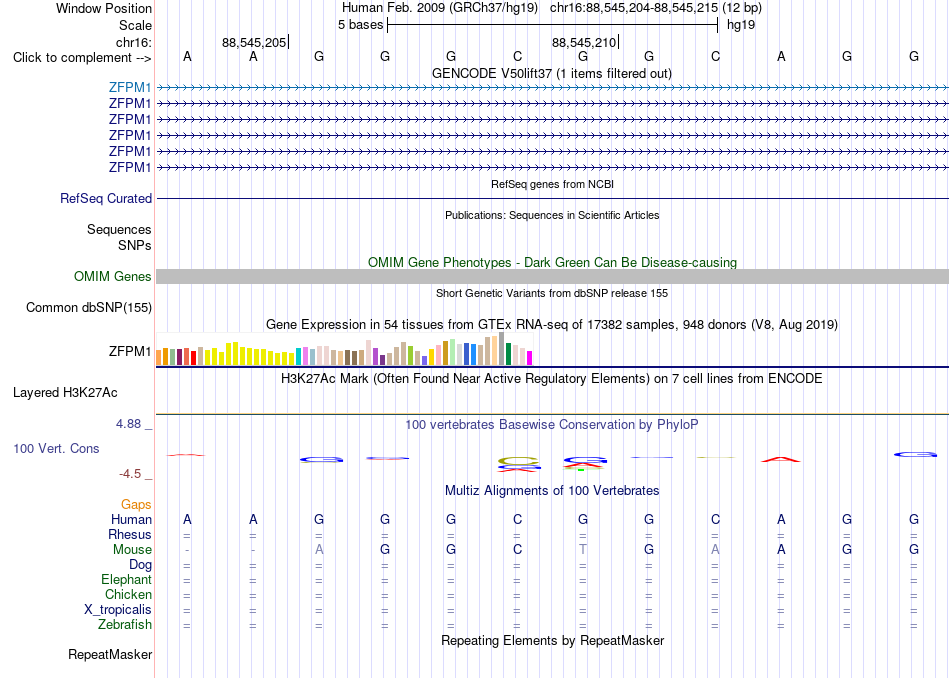This screenshot has width=950, height=678.
Task: Select the X_tropicalis alignment row label
Action: [118, 610]
